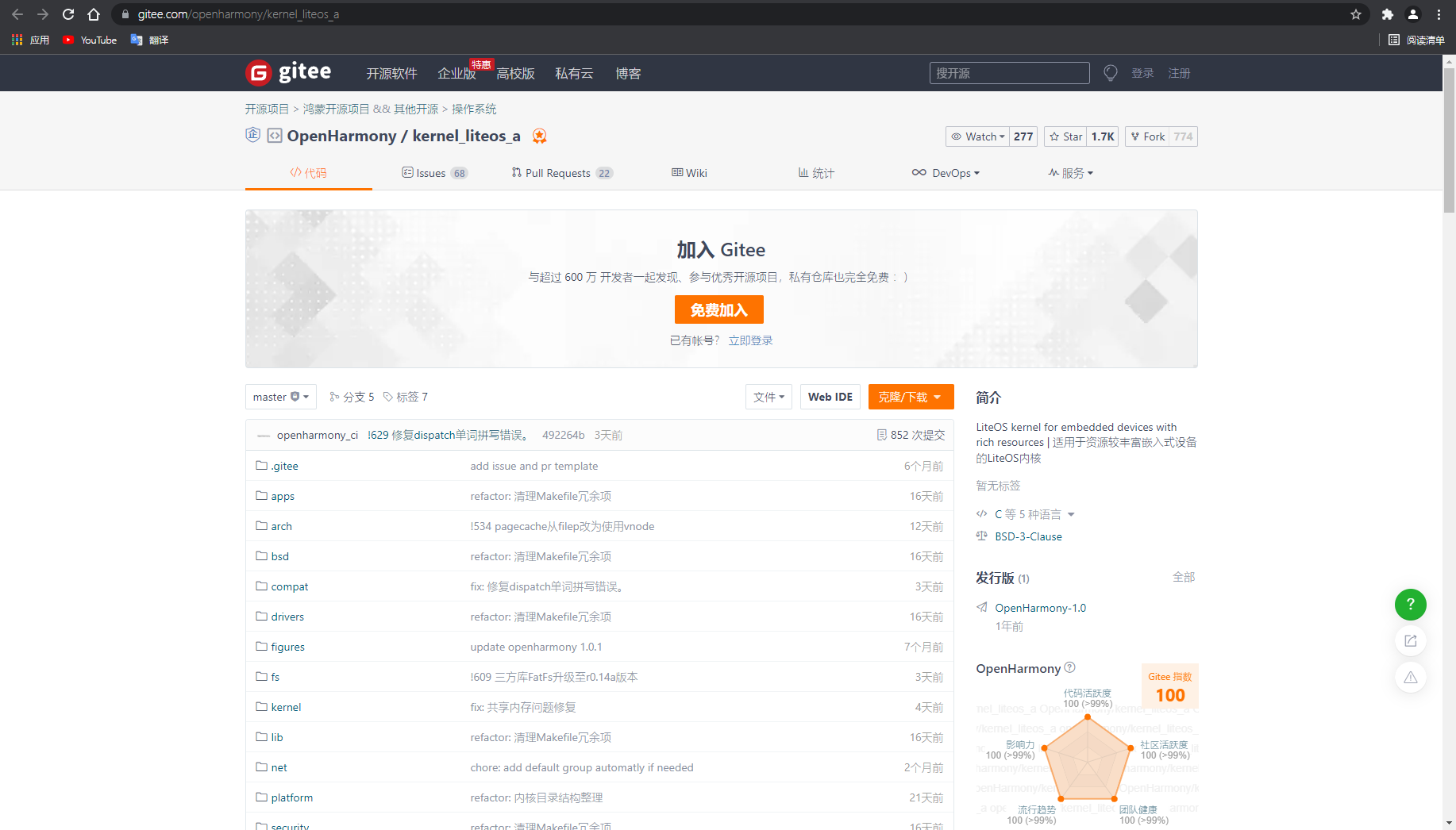Click the site lock icon in the address bar
Viewport: 1456px width, 830px height.
[x=125, y=14]
